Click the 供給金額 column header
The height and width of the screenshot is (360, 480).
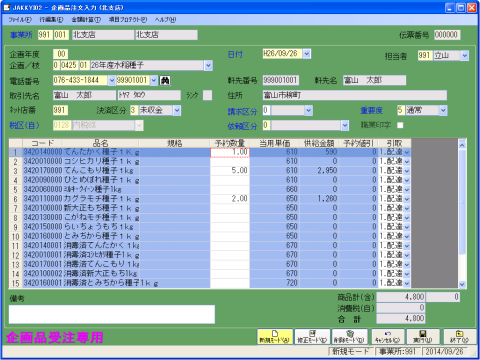pos(319,143)
